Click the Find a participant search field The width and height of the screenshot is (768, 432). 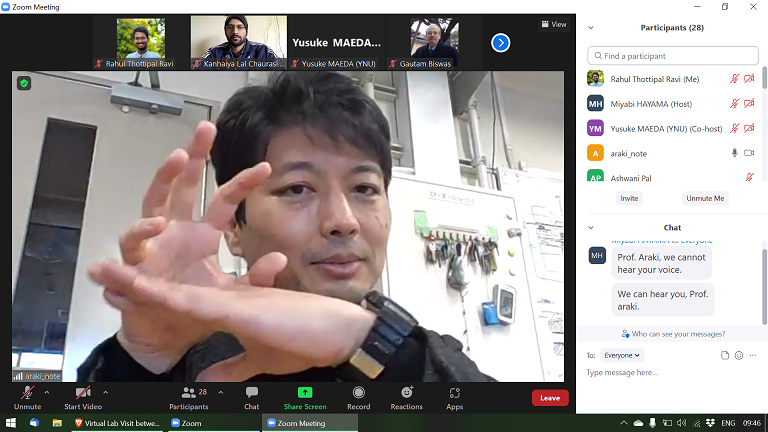(x=672, y=56)
